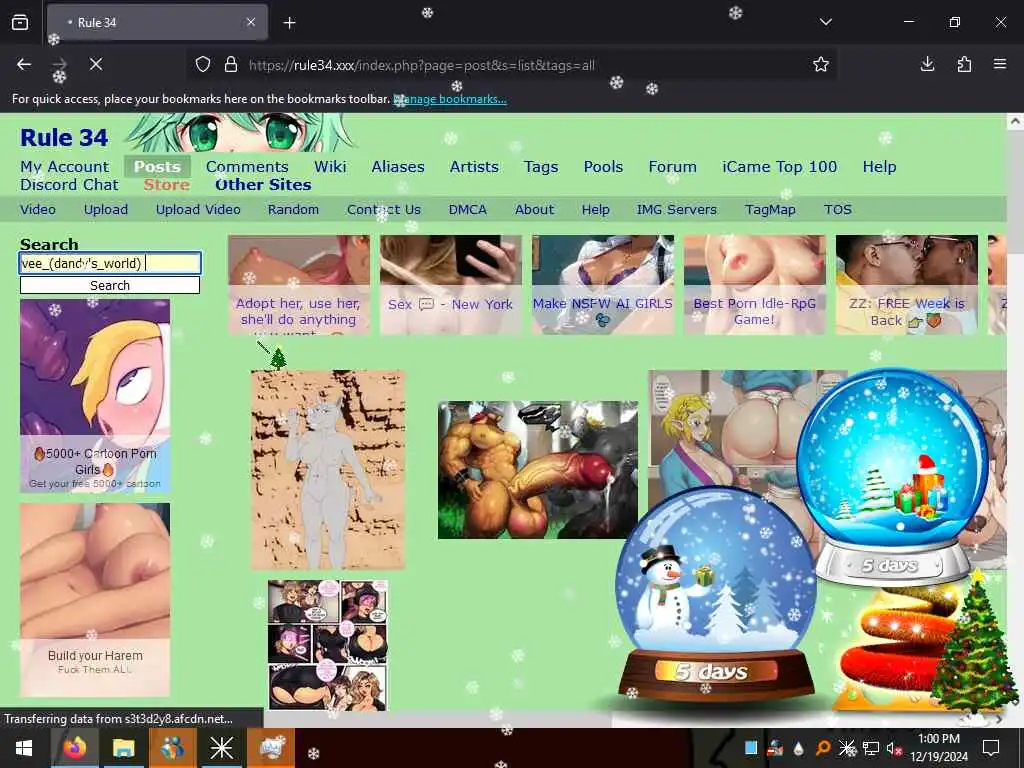Screen dimensions: 1024x768
Task: Open the TOS page
Action: click(x=838, y=210)
